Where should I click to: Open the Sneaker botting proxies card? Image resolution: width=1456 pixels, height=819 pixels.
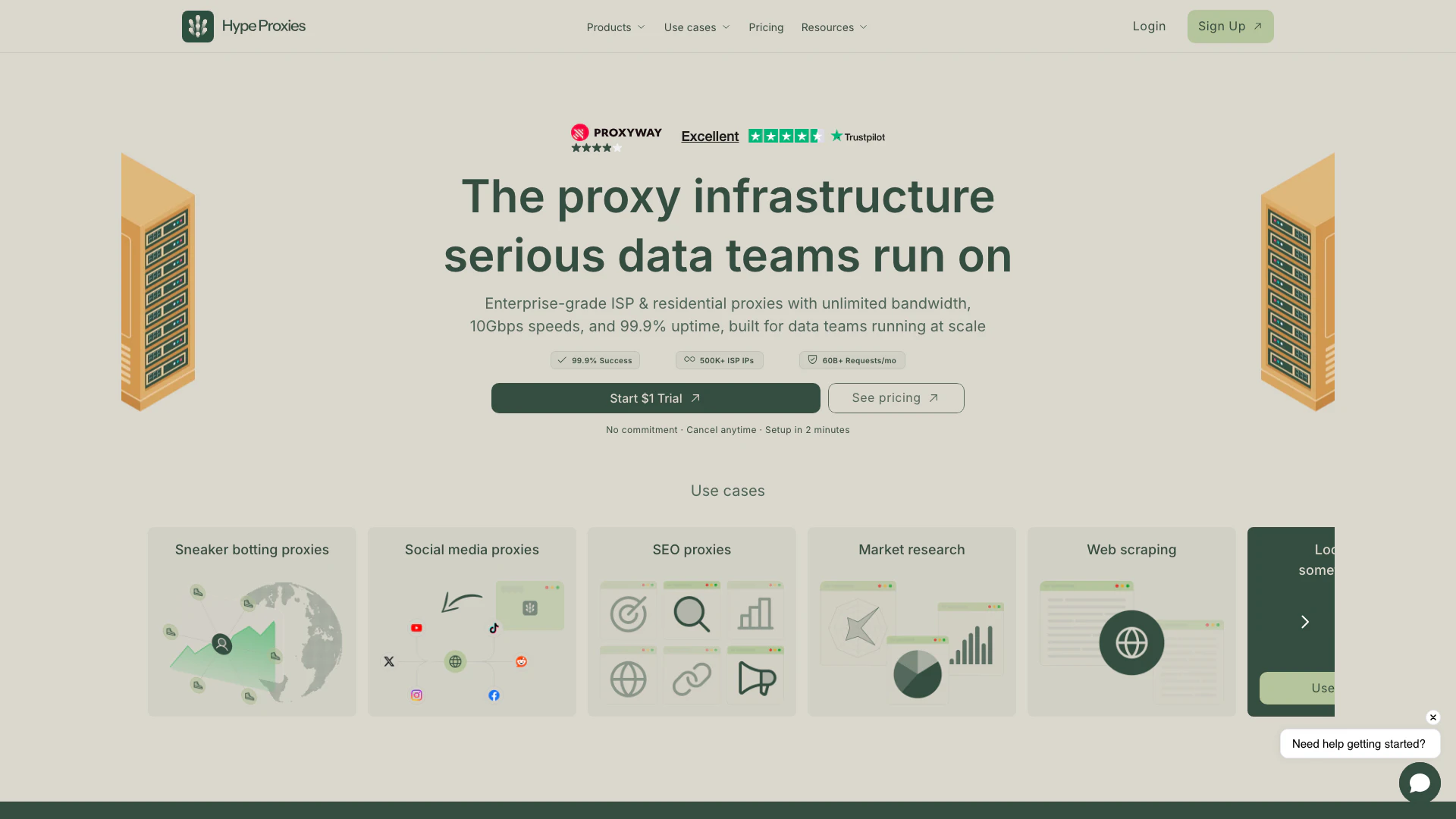(x=252, y=622)
